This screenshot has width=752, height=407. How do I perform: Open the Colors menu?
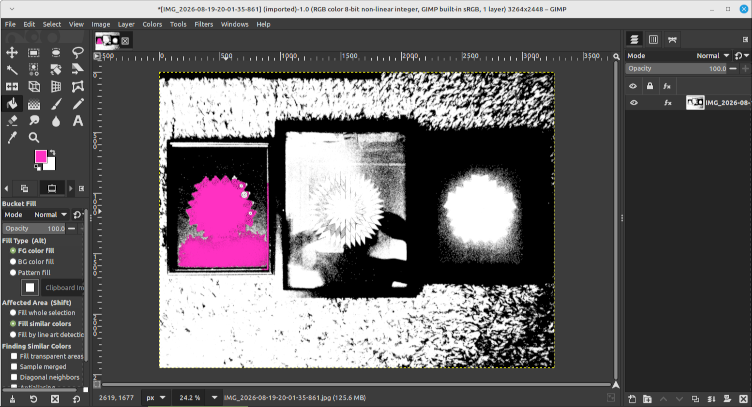point(152,24)
